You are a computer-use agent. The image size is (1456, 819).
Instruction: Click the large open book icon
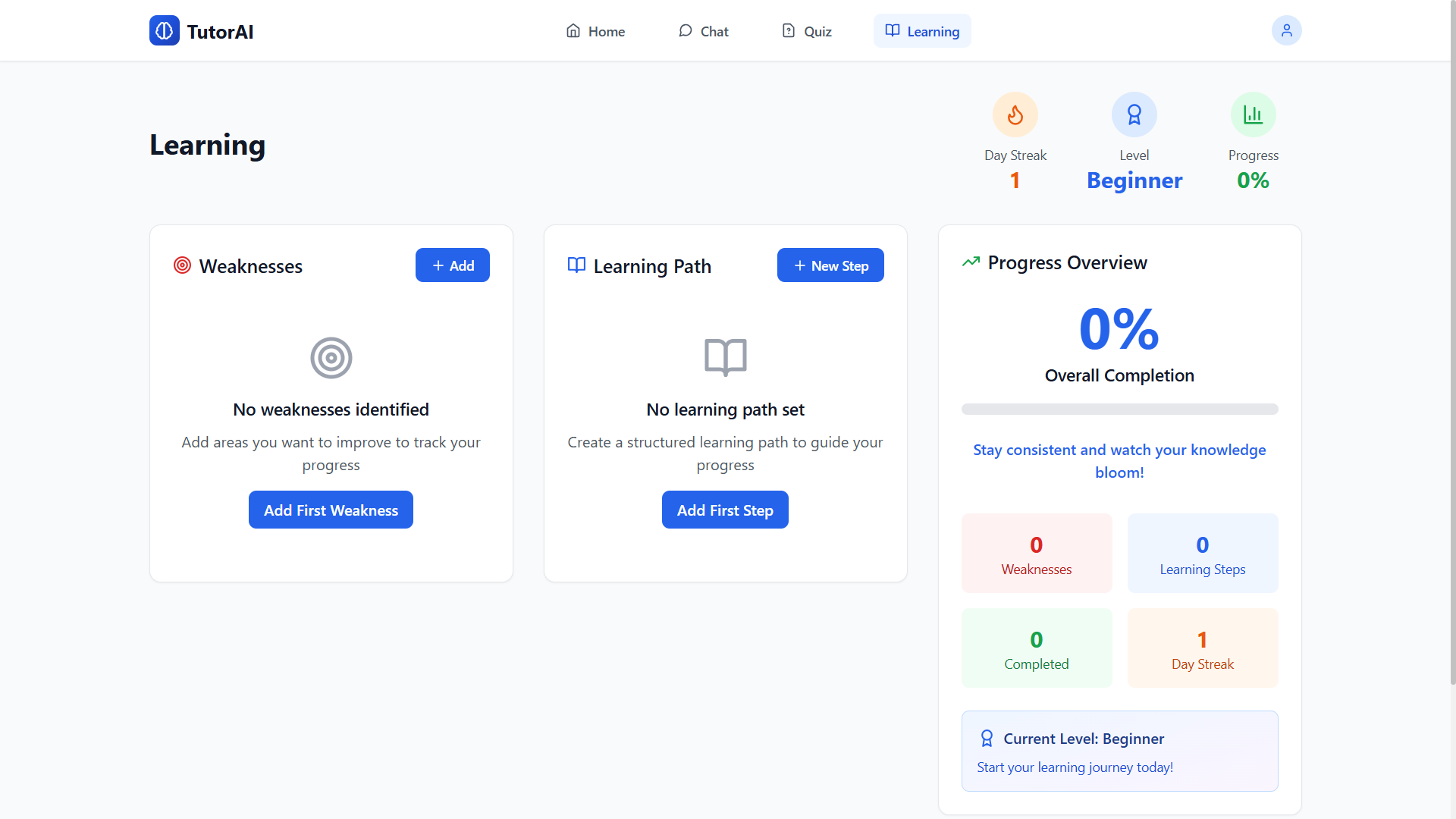725,357
